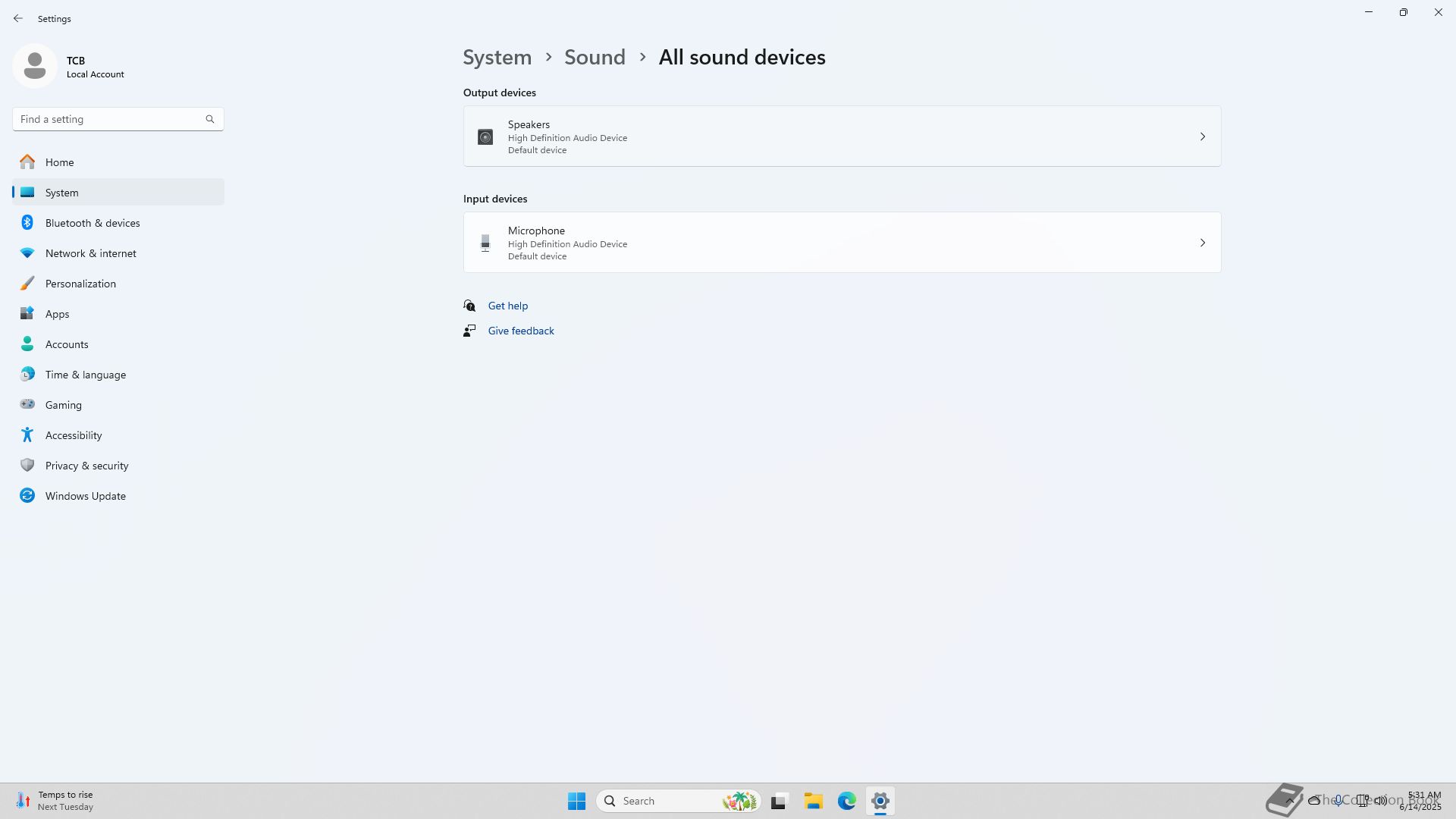Image resolution: width=1456 pixels, height=819 pixels.
Task: Show hidden system tray icons
Action: point(1289,801)
